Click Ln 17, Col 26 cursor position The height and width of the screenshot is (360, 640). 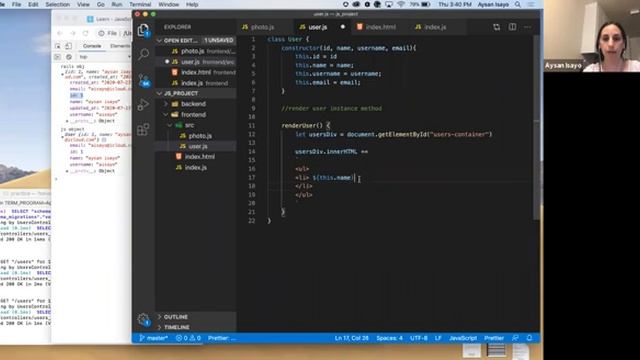(351, 338)
